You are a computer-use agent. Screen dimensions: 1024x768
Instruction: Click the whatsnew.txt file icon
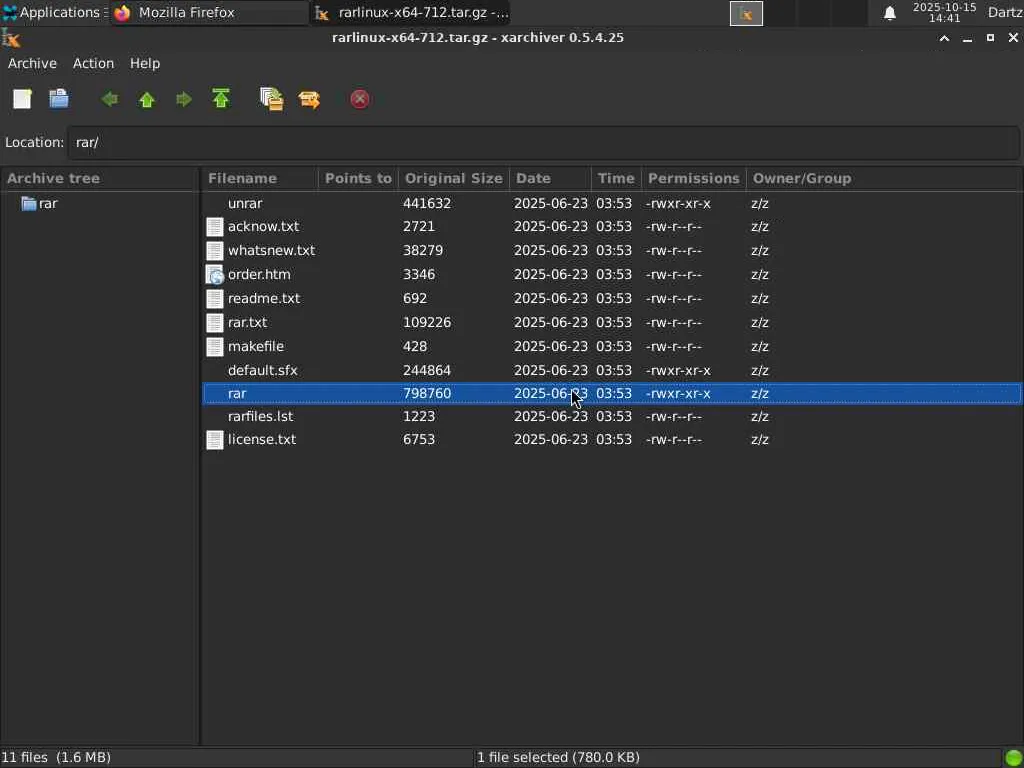tap(215, 251)
